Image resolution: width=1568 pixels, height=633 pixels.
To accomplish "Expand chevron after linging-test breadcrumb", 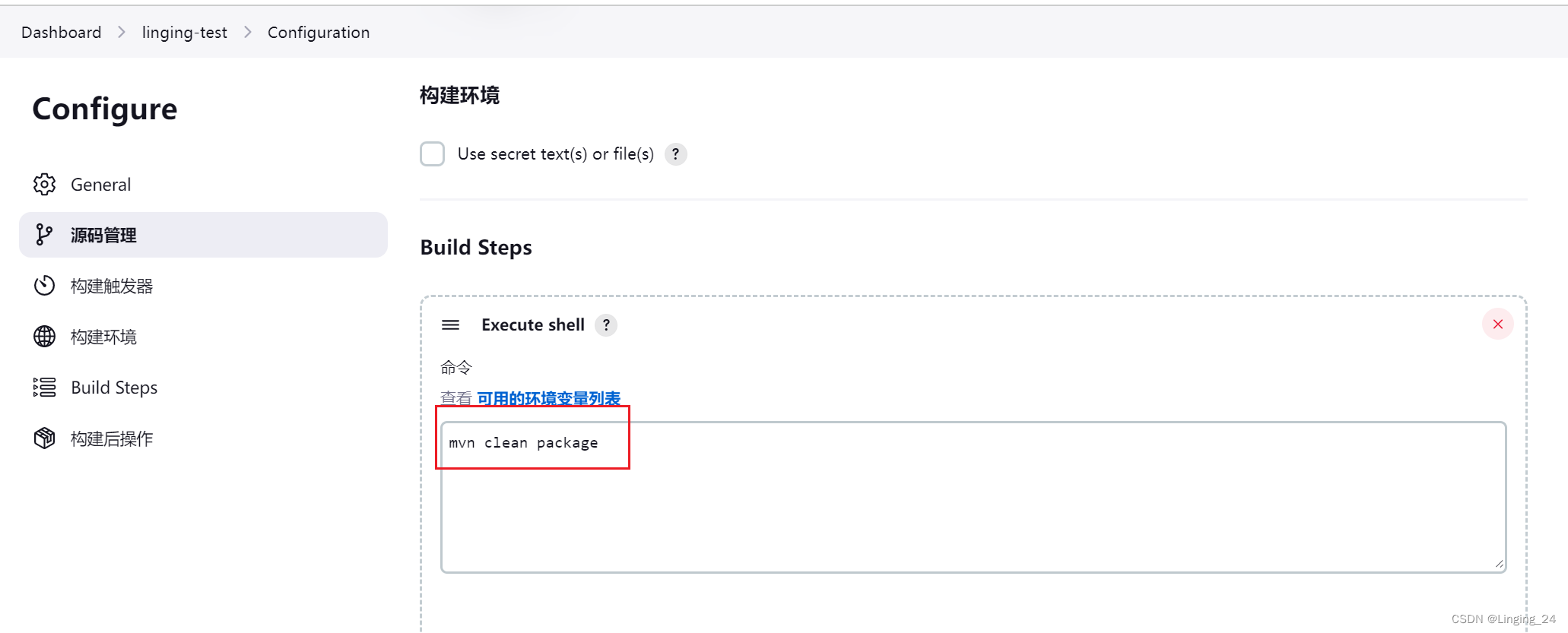I will pos(248,33).
